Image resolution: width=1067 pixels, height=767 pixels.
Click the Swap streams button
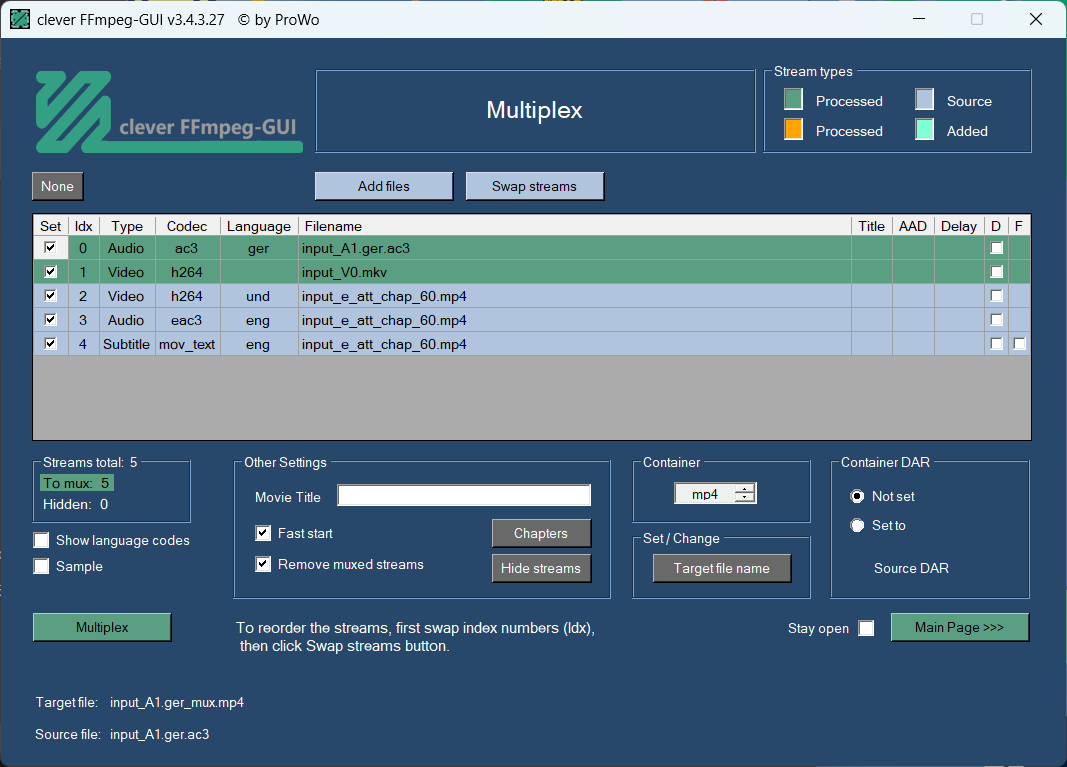534,186
